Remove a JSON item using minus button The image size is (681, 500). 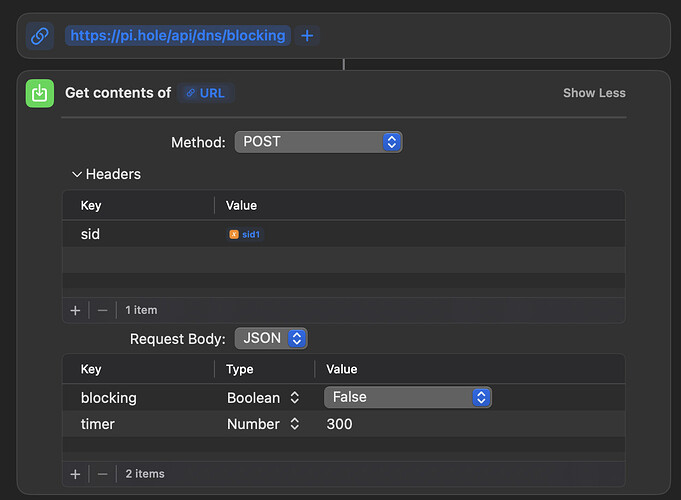[102, 473]
